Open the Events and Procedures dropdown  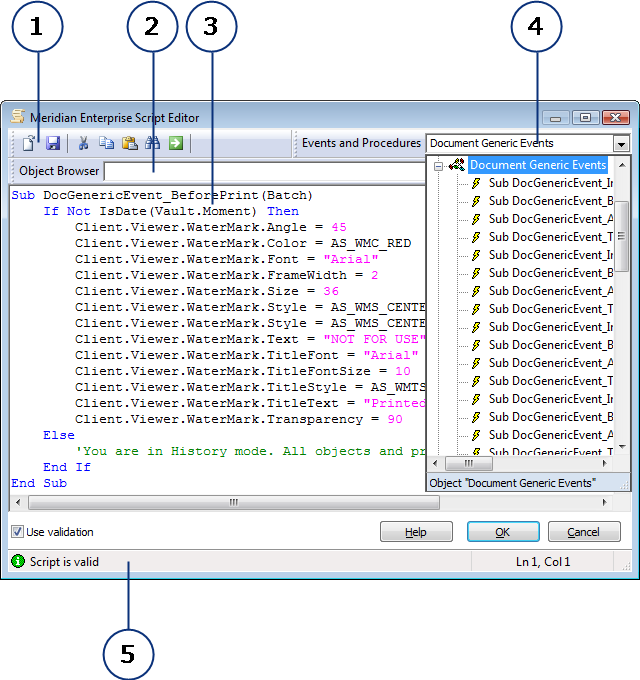coord(621,144)
